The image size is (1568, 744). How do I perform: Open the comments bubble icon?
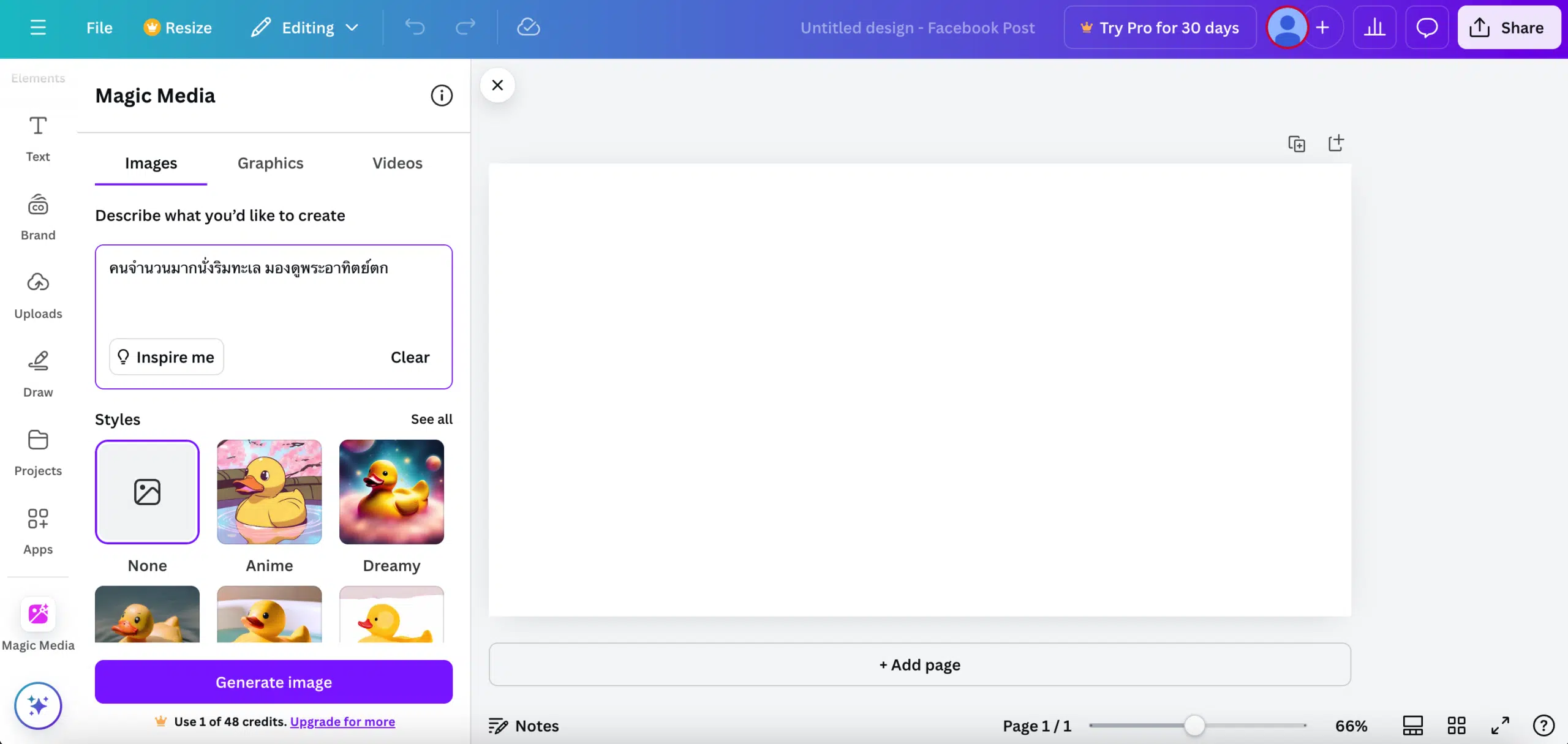coord(1427,28)
